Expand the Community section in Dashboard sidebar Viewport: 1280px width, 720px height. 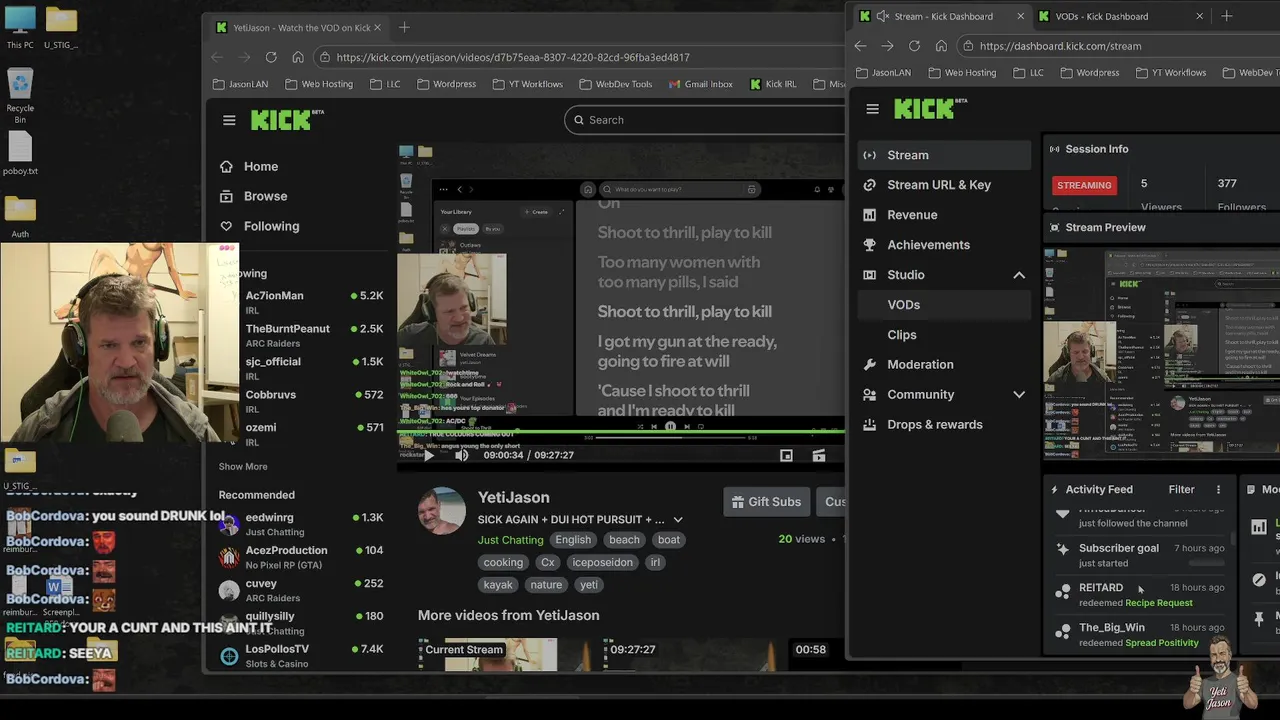(x=1019, y=395)
